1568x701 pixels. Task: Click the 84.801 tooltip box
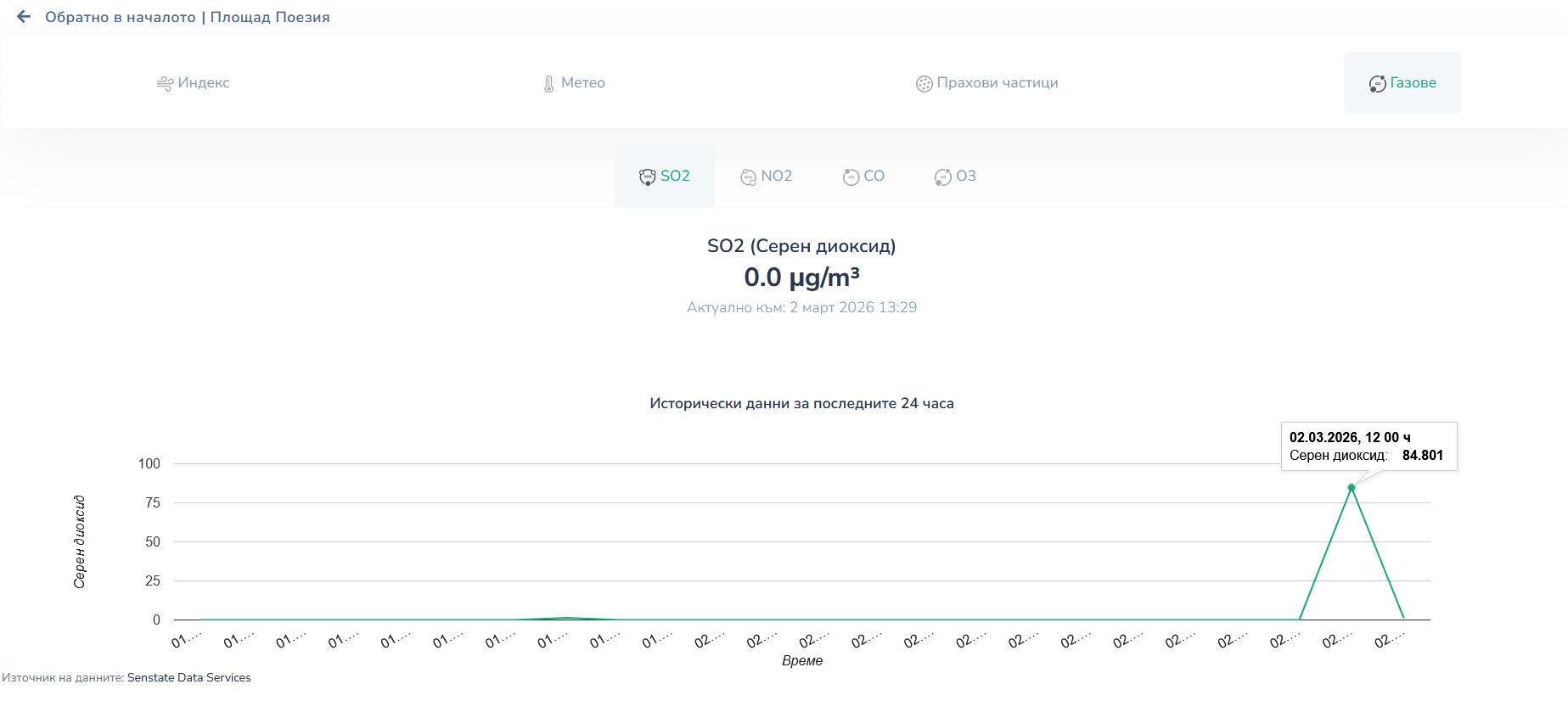(1368, 446)
